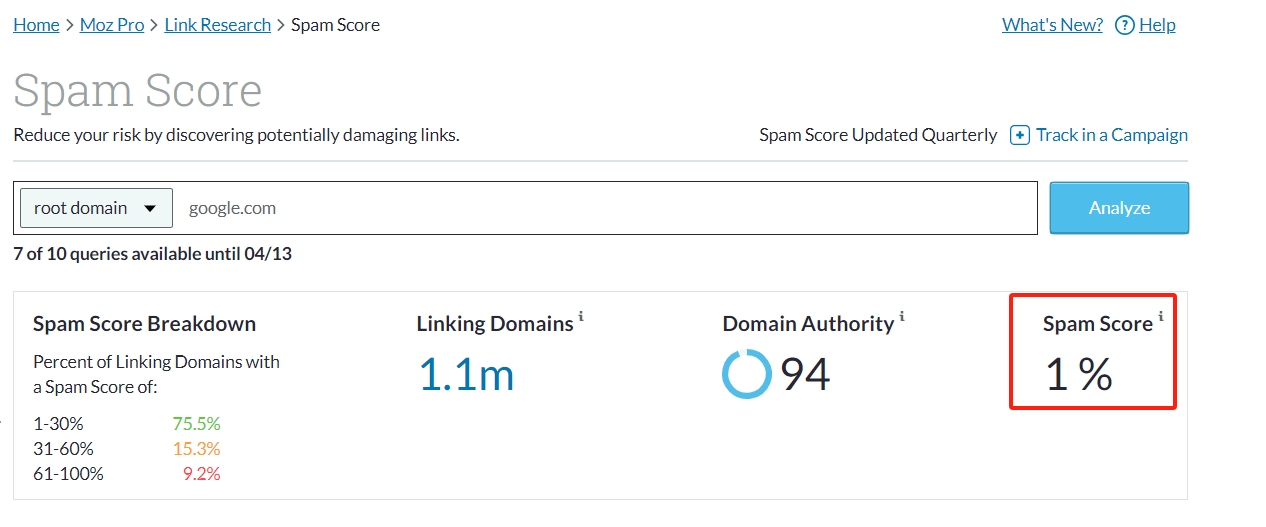
Task: Click the 75.5% green percentage
Action: point(196,423)
